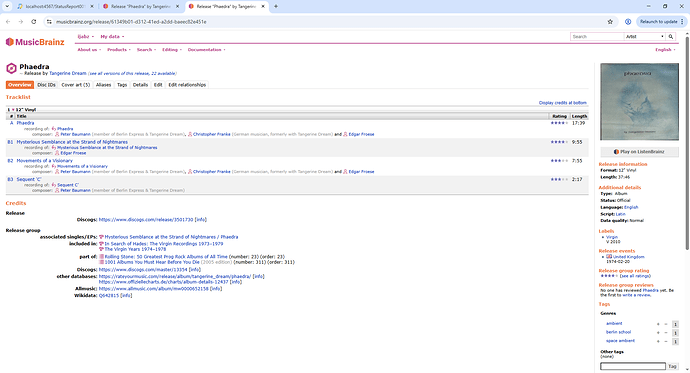The height and width of the screenshot is (373, 690).
Task: Collapse the 12" Vinyl medium
Action: pyautogui.click(x=13, y=110)
